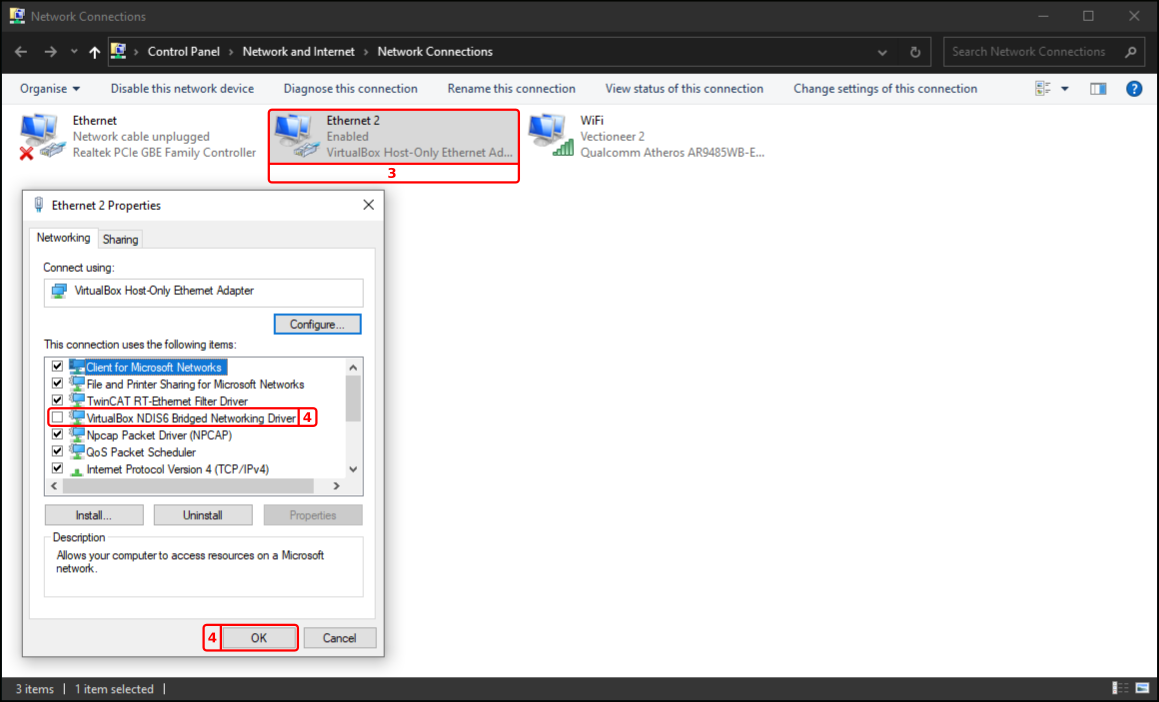Screen dimensions: 1159x702
Task: Uncheck QoS Packet Scheduler checkbox
Action: (57, 451)
